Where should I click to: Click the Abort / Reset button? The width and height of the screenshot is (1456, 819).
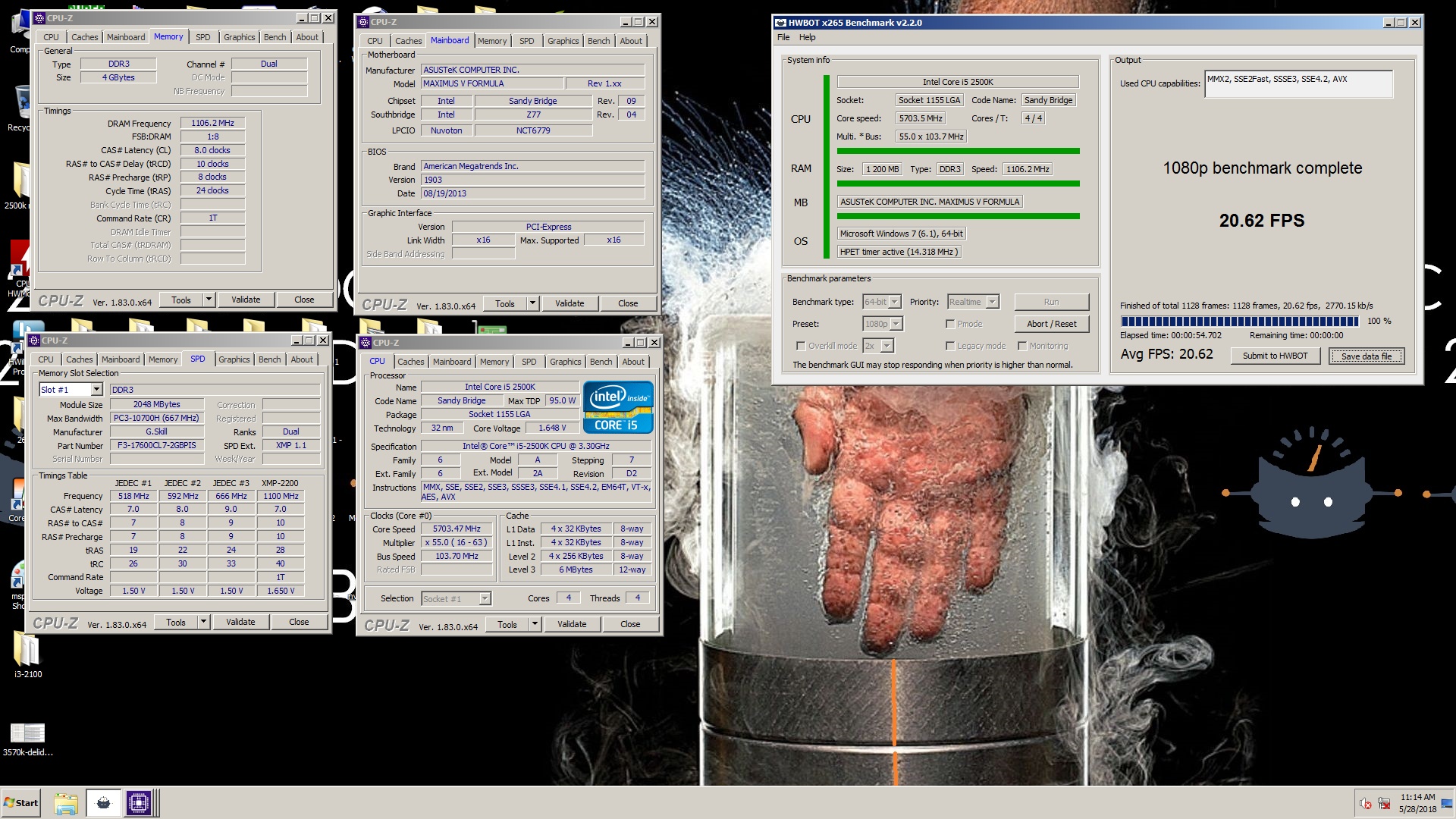click(x=1051, y=324)
